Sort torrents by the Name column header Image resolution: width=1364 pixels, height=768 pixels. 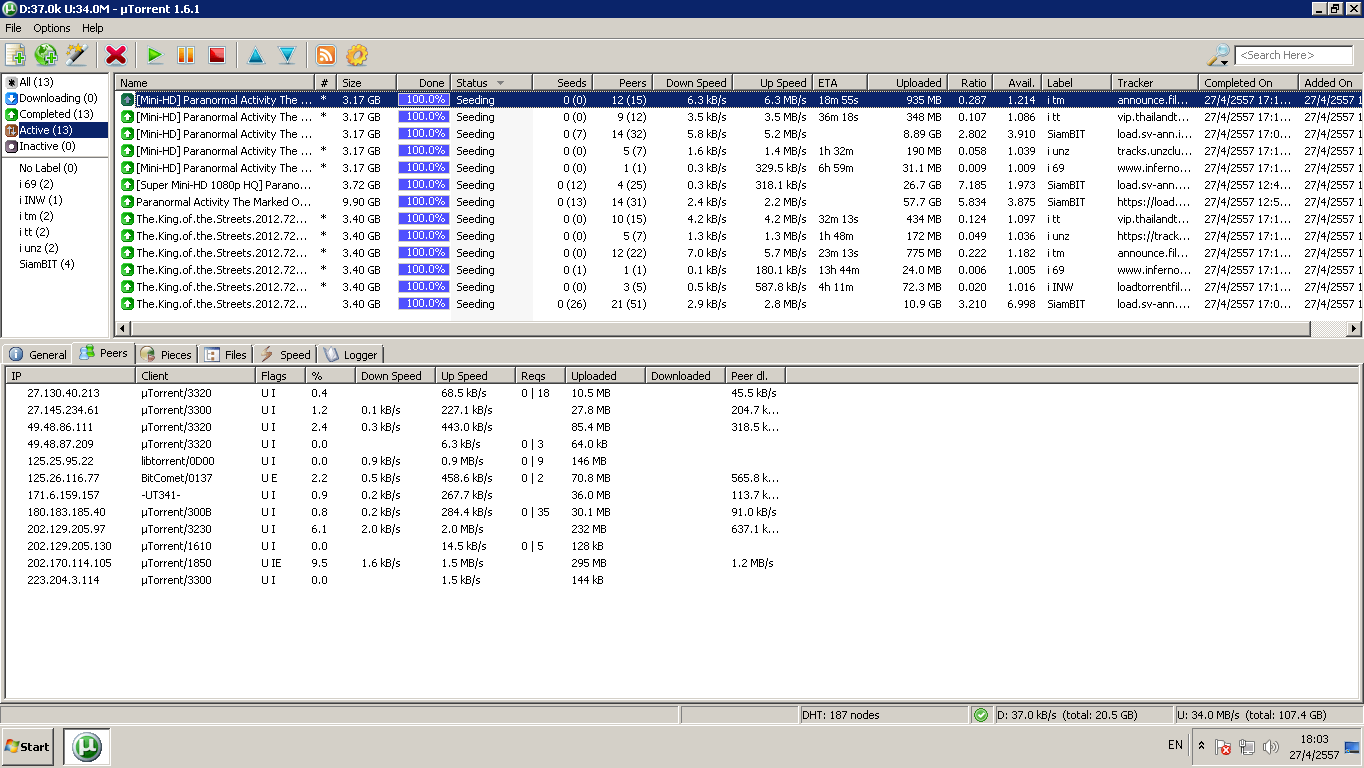point(215,83)
